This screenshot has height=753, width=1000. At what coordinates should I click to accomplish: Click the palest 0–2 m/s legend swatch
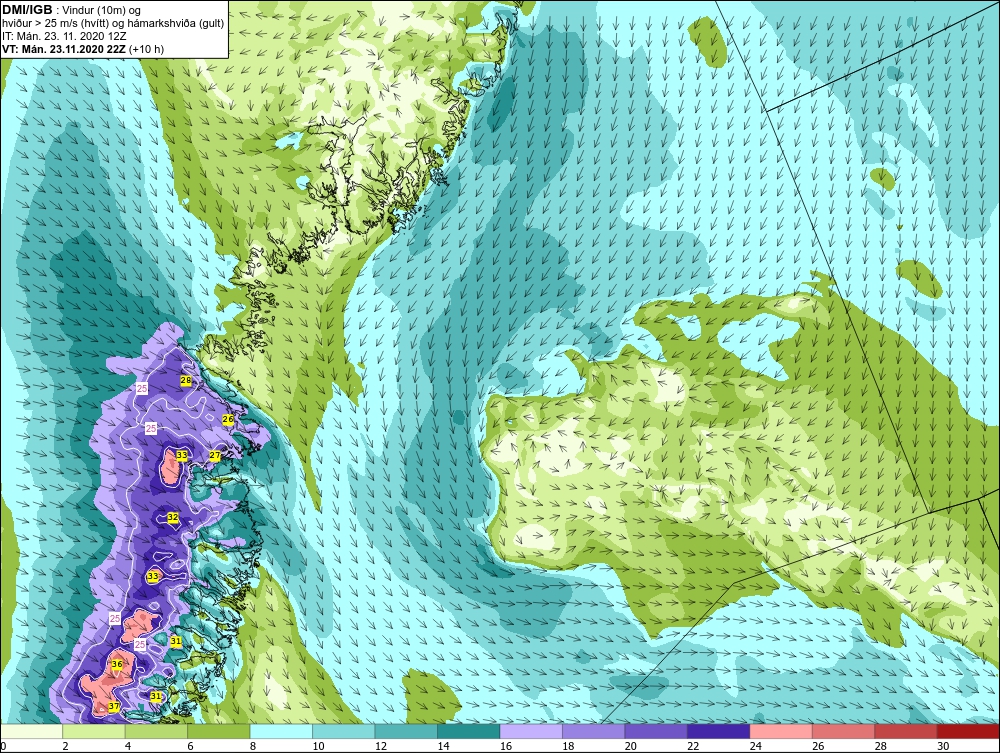click(31, 731)
